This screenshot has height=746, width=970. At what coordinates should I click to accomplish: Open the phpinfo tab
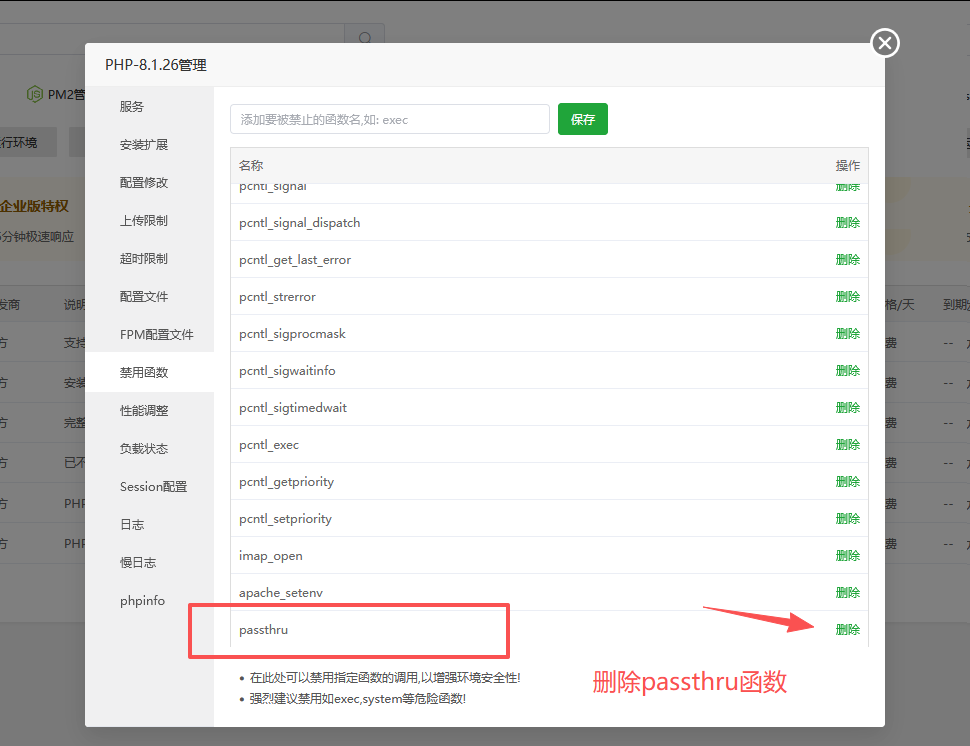[142, 601]
